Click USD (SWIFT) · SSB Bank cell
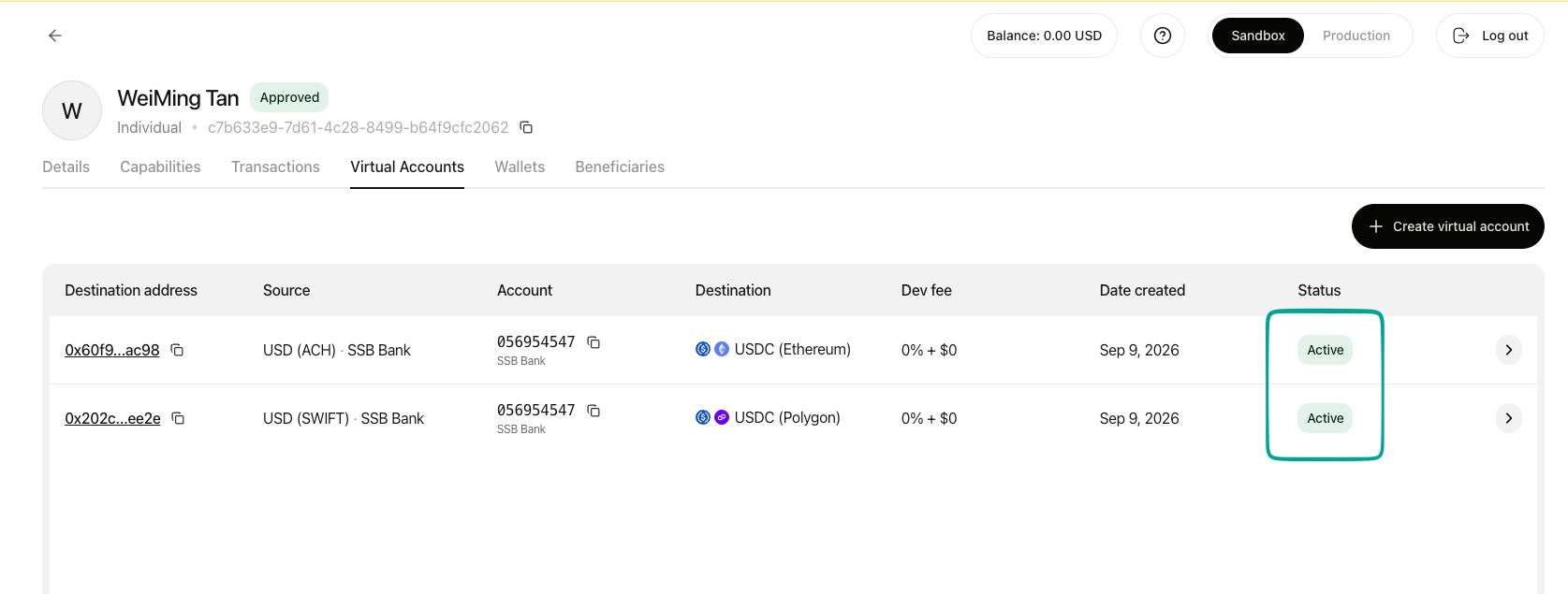Viewport: 1568px width, 594px height. point(344,418)
